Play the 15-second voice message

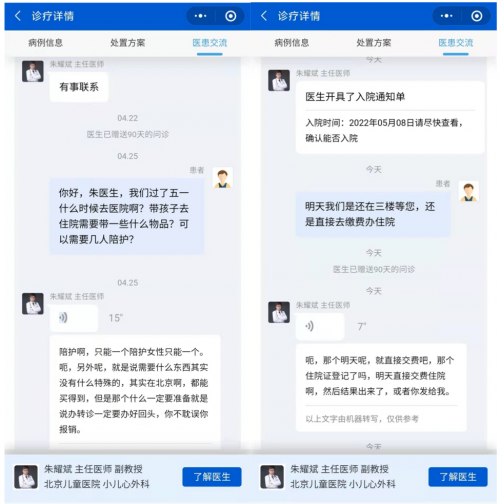tap(74, 318)
